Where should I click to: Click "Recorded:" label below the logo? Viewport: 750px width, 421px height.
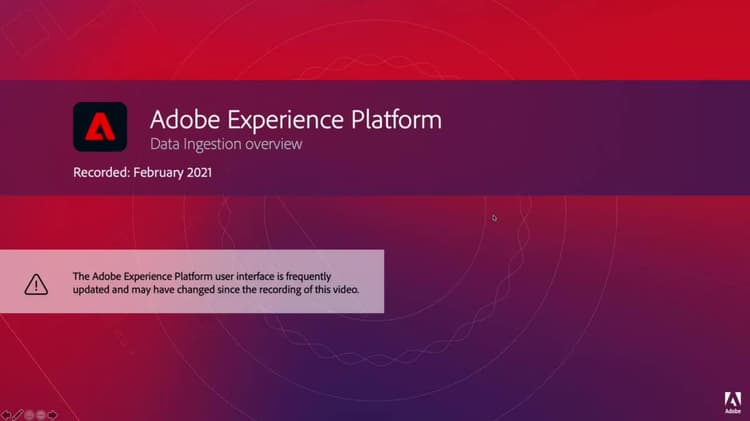tap(102, 172)
